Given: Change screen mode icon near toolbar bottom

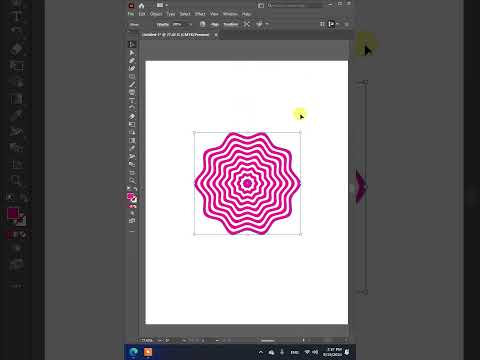Looking at the screenshot, I should coord(132,221).
